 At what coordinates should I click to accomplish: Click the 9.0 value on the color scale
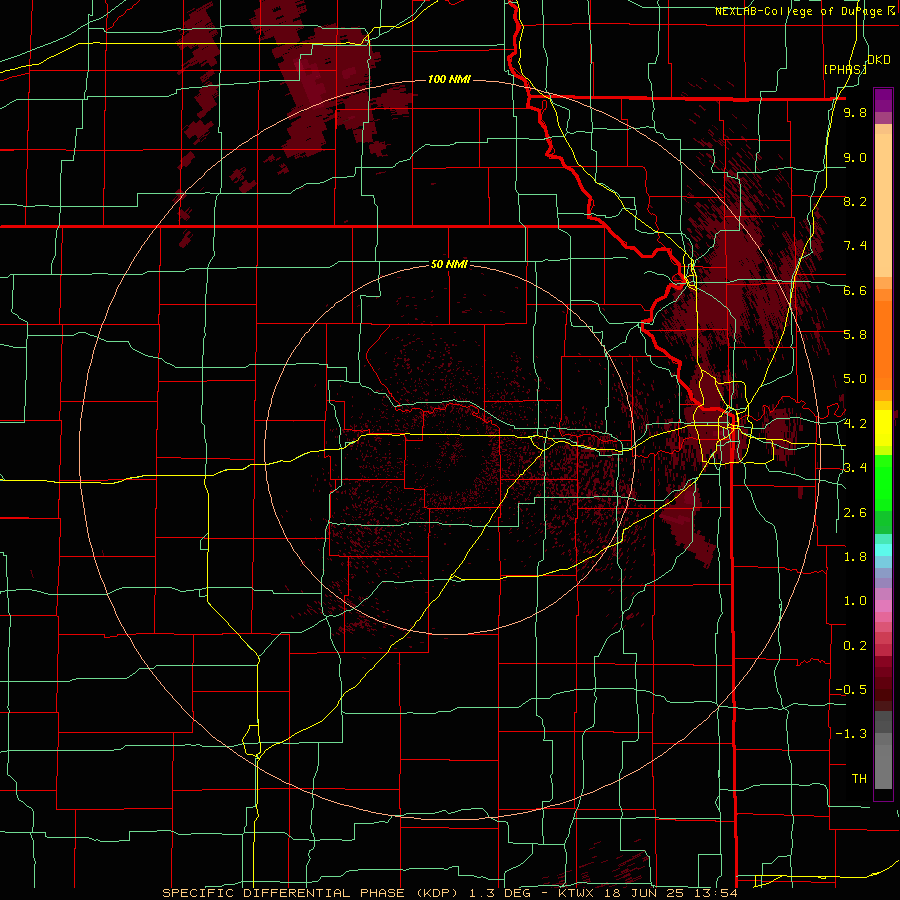(855, 157)
